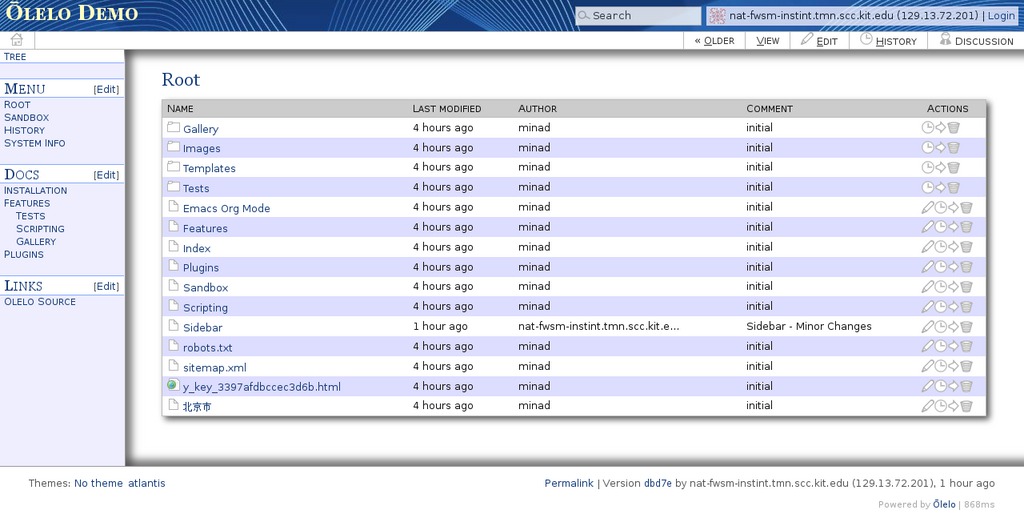Viewport: 1024px width, 522px height.
Task: Click history clock icon for Sidebar page
Action: click(940, 327)
